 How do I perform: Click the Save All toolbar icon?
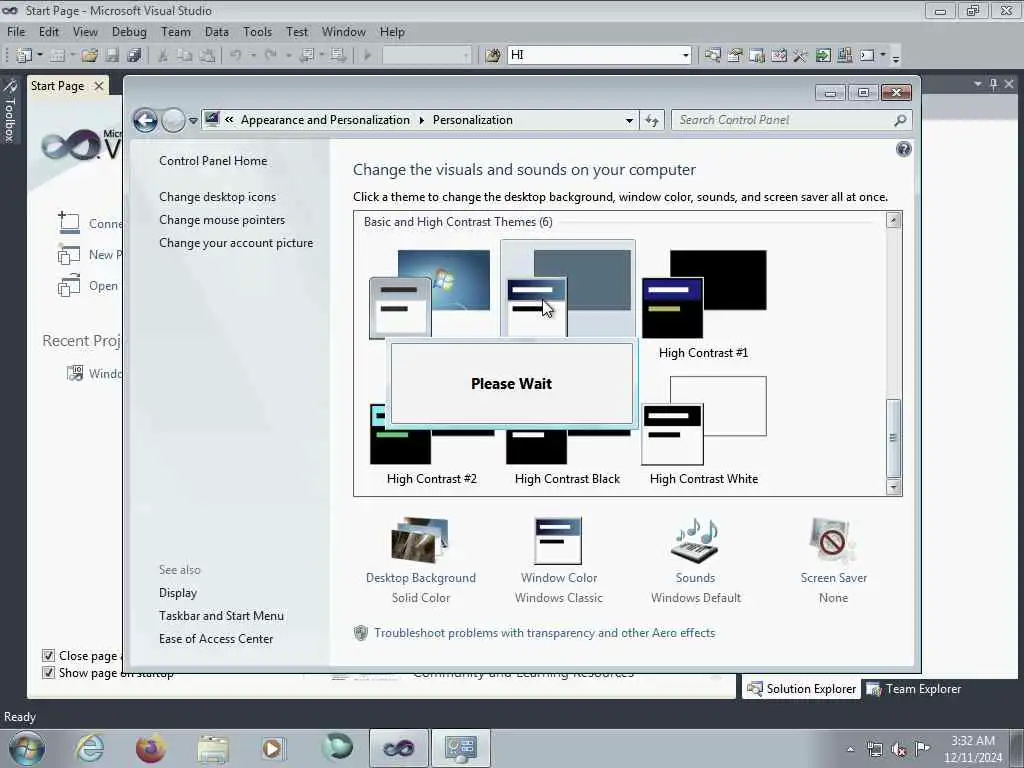(134, 56)
